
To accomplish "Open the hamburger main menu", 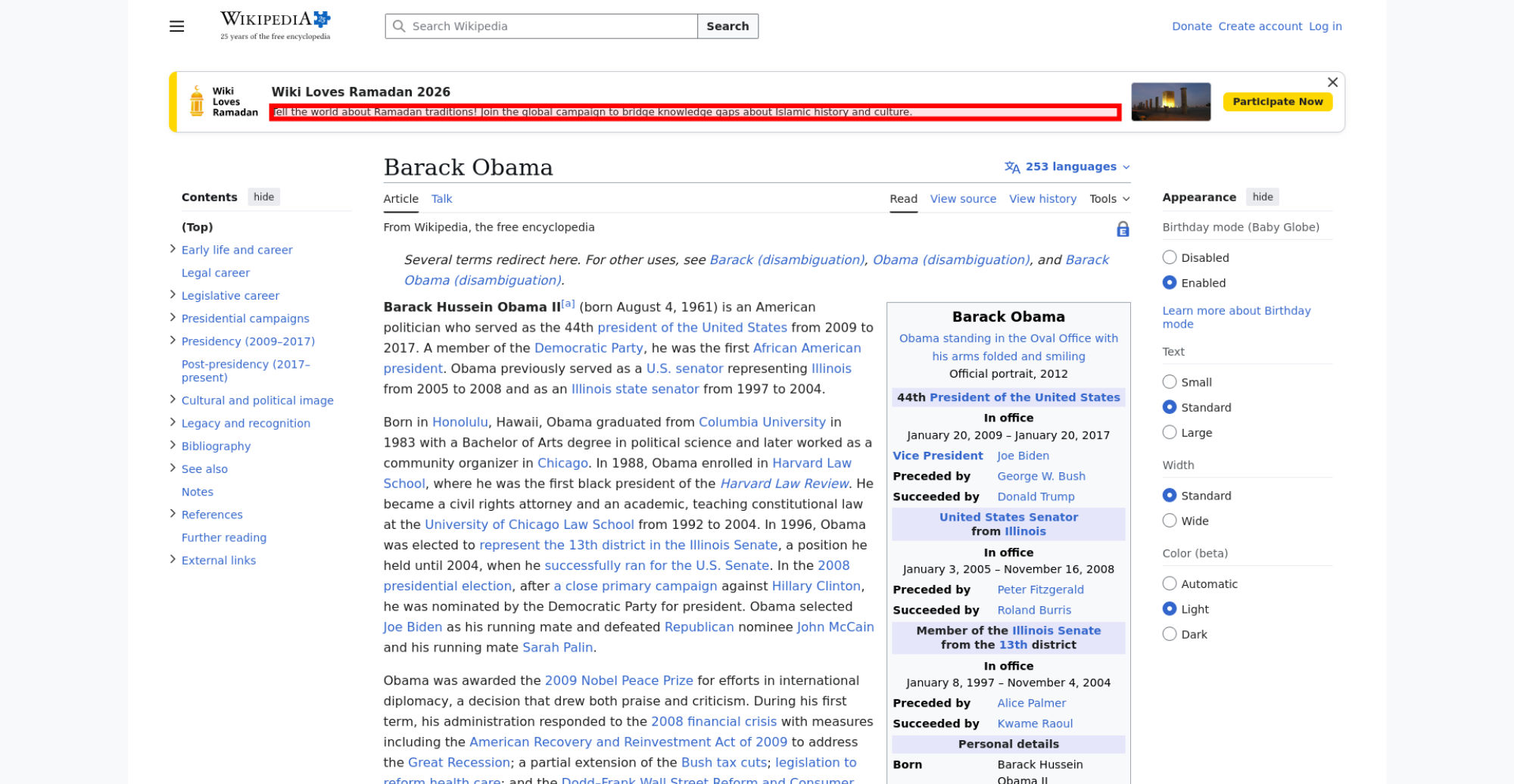I will (176, 26).
